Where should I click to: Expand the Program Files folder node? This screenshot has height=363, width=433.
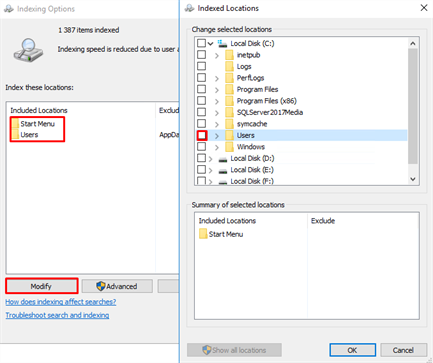coord(217,90)
